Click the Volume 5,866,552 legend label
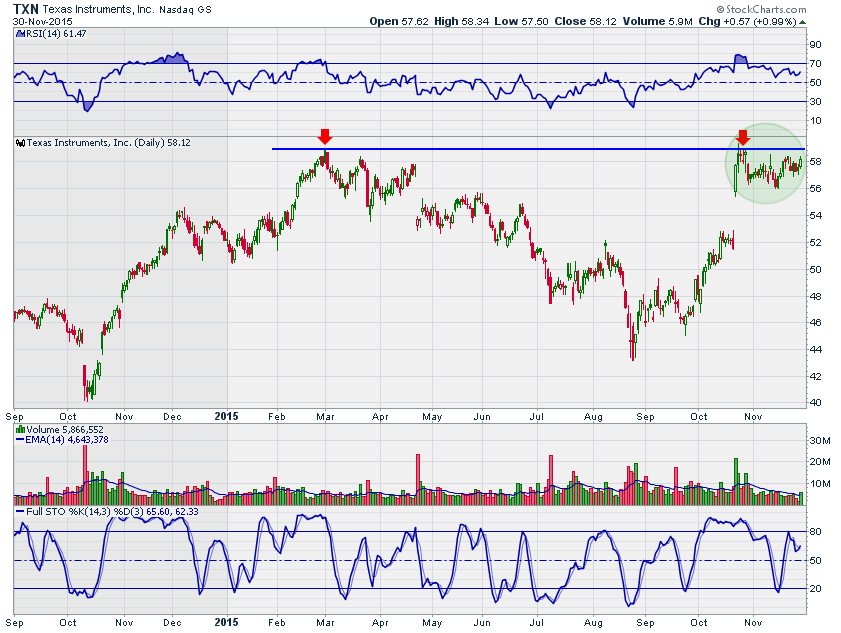841x633 pixels. click(65, 430)
